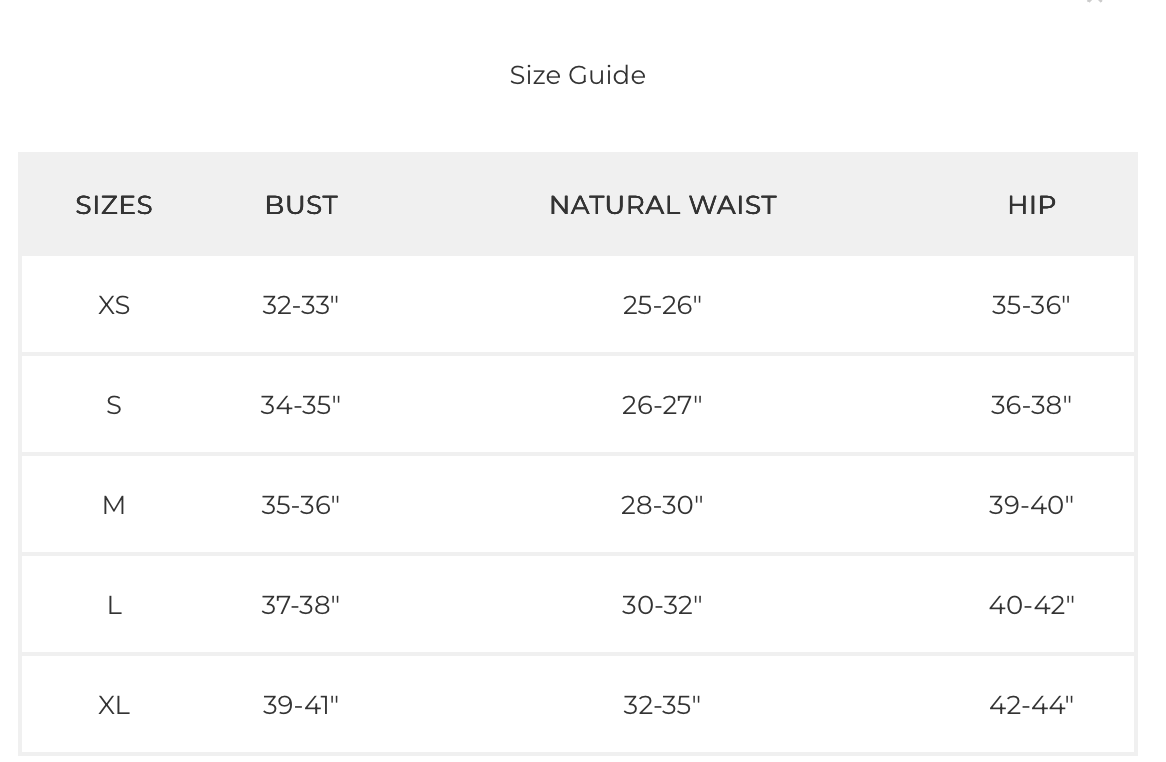1166x762 pixels.
Task: Select the XL size row label
Action: (x=114, y=705)
